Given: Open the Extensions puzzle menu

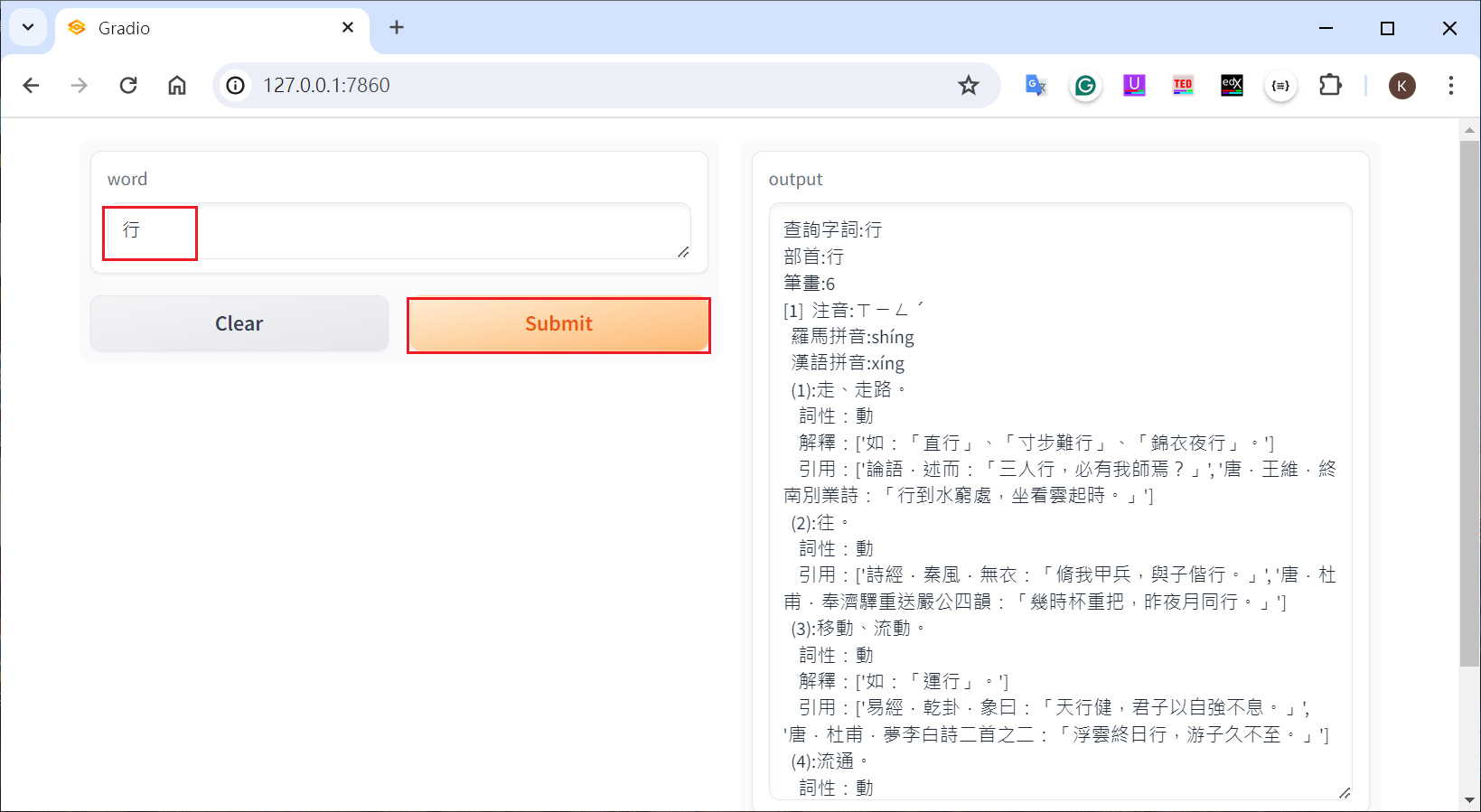Looking at the screenshot, I should [1330, 85].
